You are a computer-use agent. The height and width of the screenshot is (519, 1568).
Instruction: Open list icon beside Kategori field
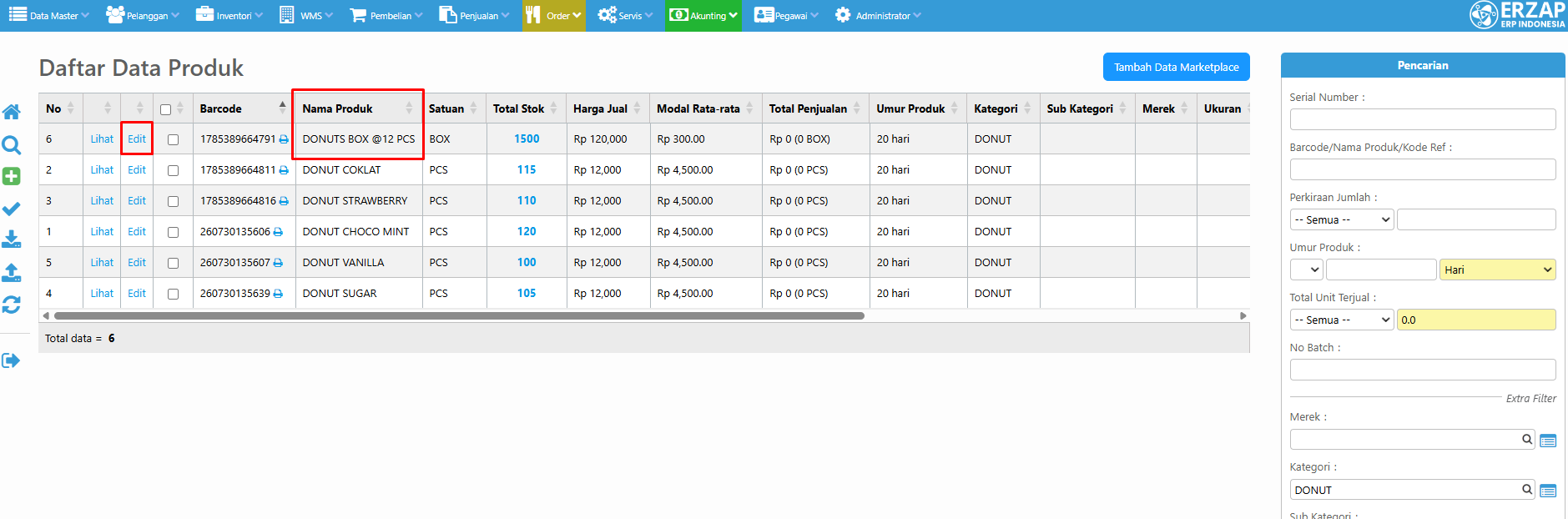(x=1548, y=491)
